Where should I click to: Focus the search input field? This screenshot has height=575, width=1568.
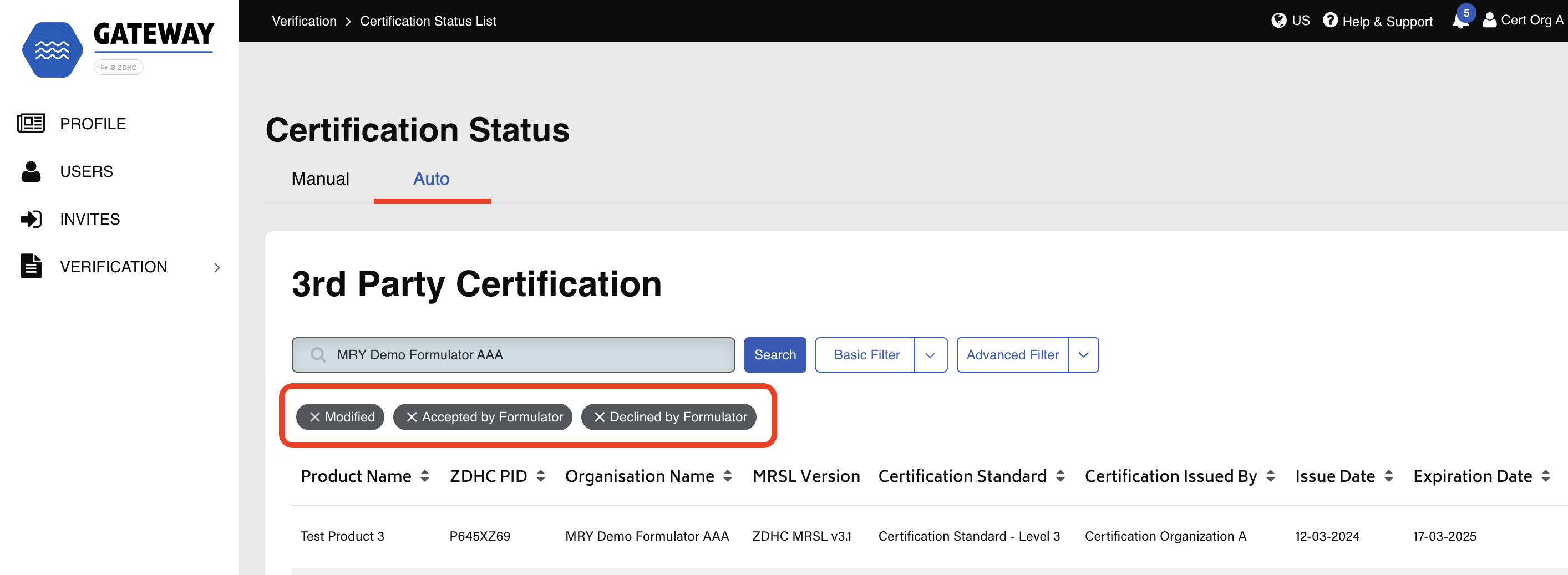click(513, 355)
